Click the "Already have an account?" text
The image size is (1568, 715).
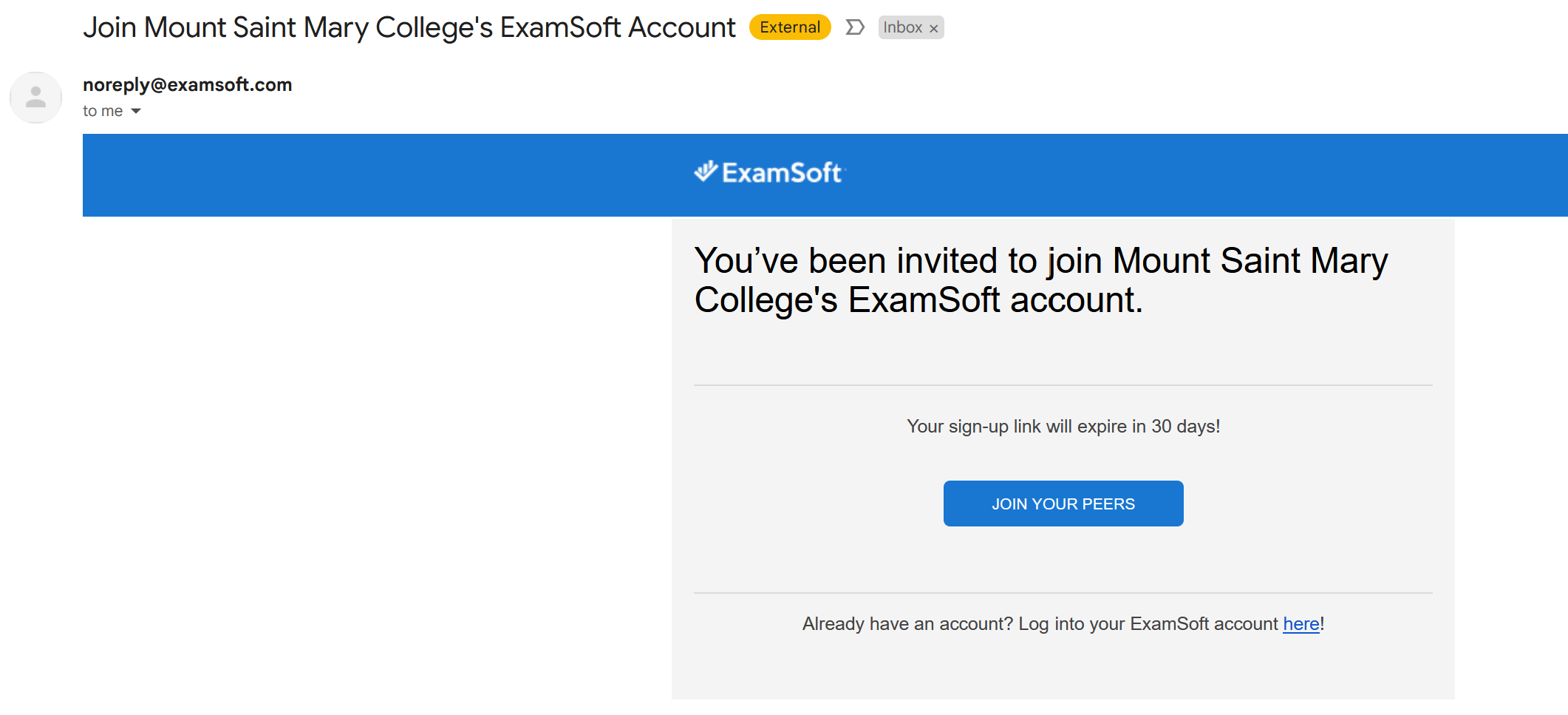(x=907, y=624)
